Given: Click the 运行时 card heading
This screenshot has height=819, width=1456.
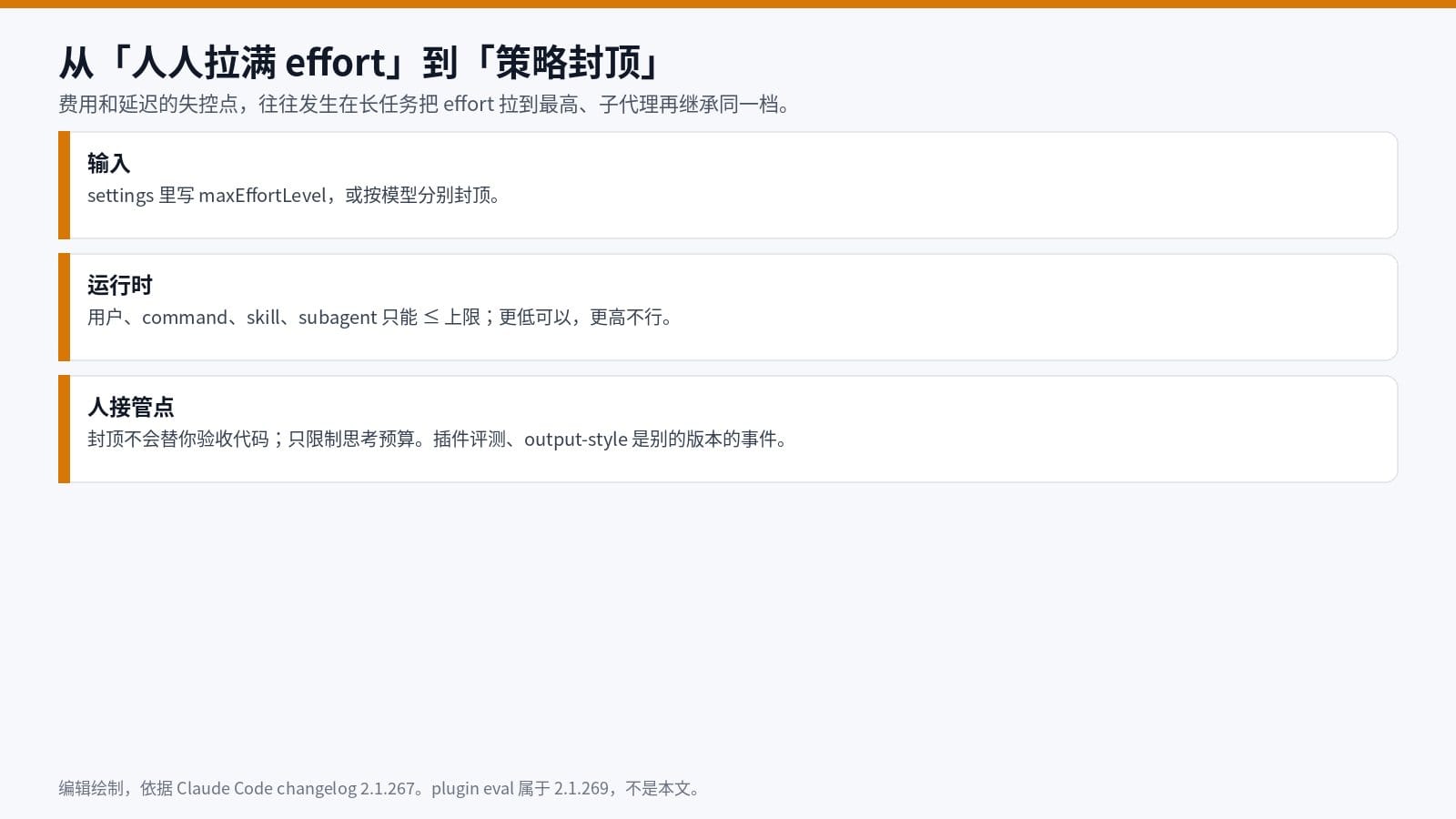Looking at the screenshot, I should 120,285.
